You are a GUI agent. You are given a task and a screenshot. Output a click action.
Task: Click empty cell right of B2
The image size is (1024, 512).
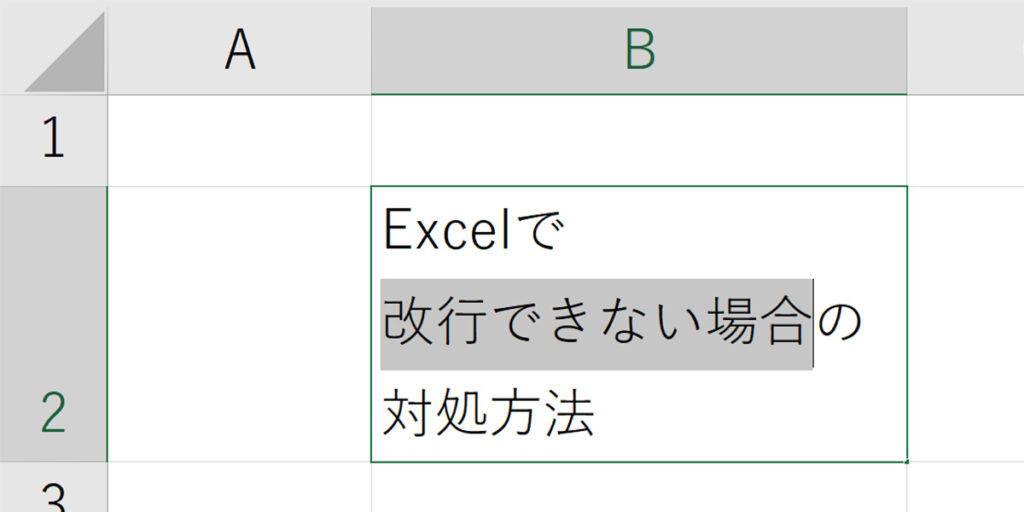click(x=965, y=324)
